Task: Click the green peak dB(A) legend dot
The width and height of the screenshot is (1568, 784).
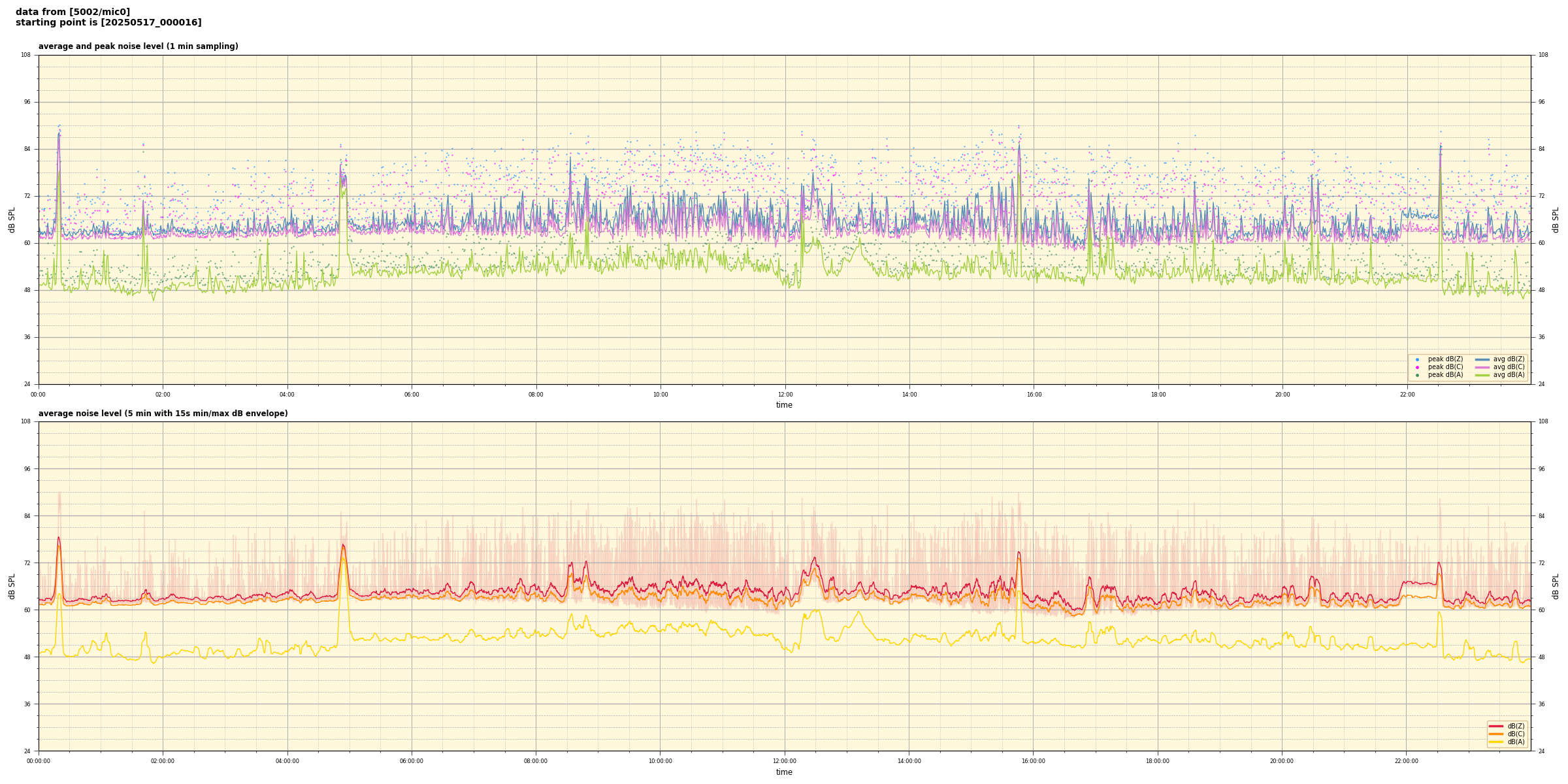Action: (1417, 375)
